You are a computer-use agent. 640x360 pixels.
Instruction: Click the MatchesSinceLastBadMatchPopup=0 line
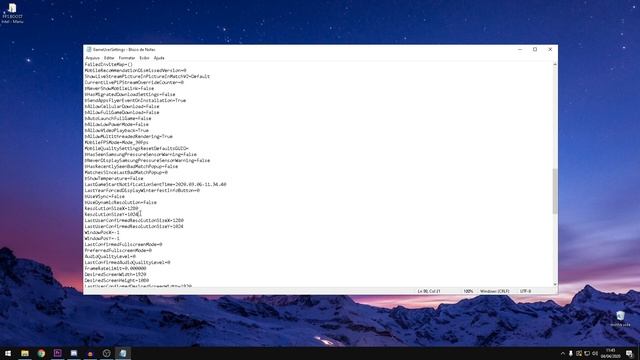click(x=126, y=172)
